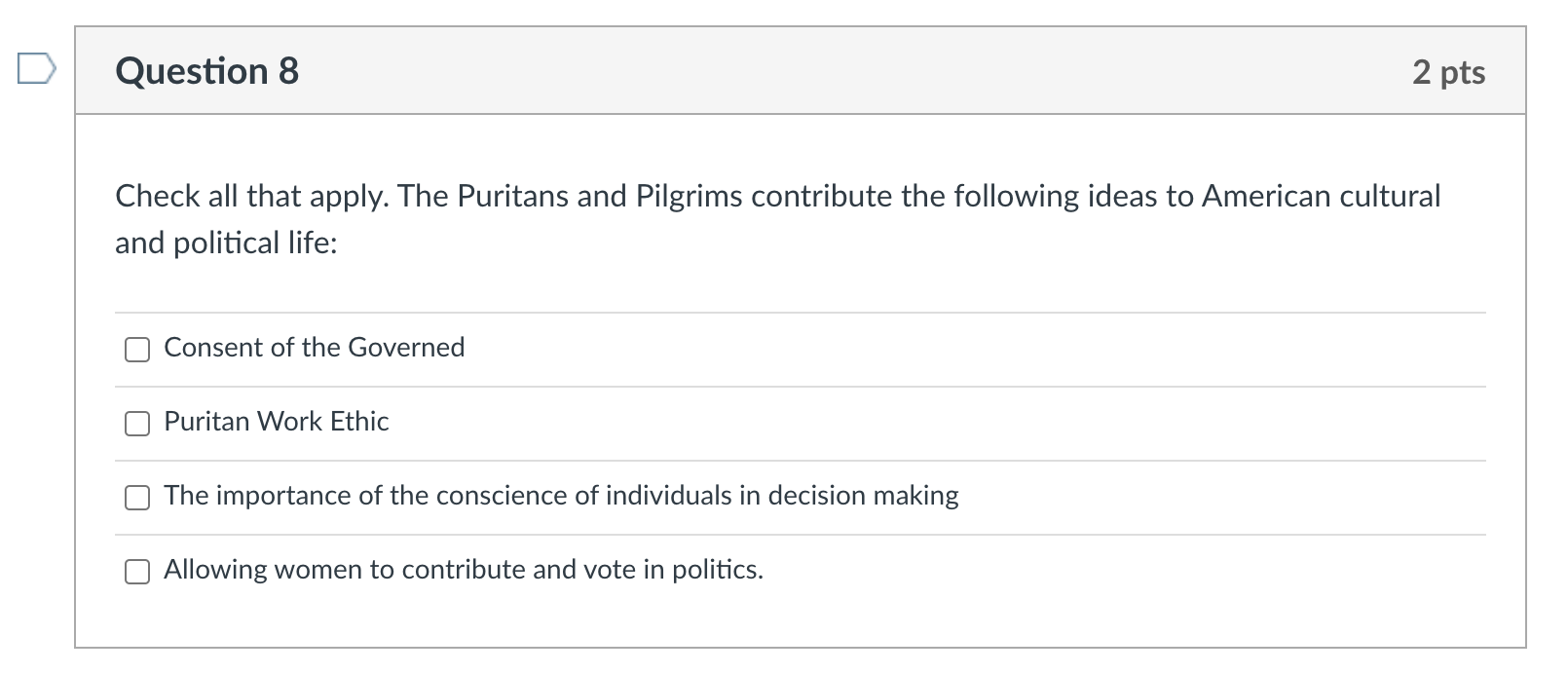Click the 'Consent of the Governed' answer label
1568x674 pixels.
[x=314, y=348]
